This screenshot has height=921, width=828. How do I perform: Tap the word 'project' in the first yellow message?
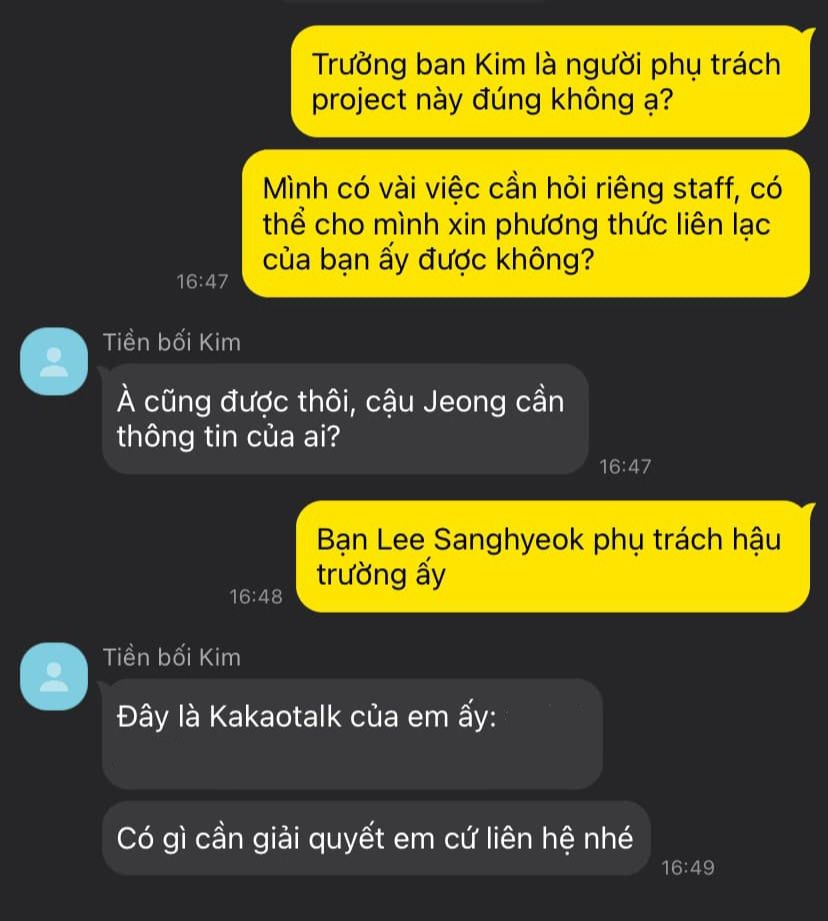point(359,101)
